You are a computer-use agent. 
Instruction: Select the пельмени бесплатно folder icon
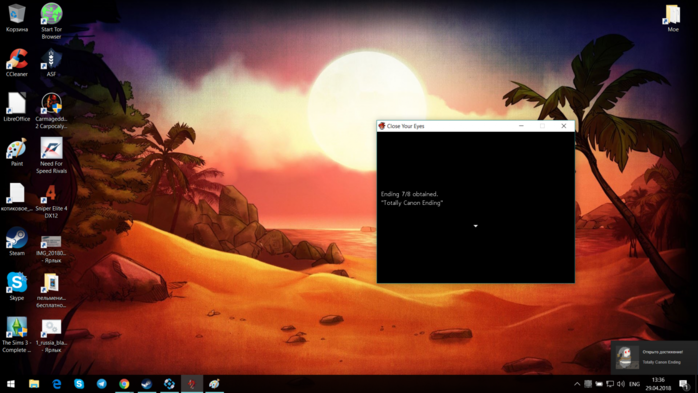pyautogui.click(x=51, y=290)
